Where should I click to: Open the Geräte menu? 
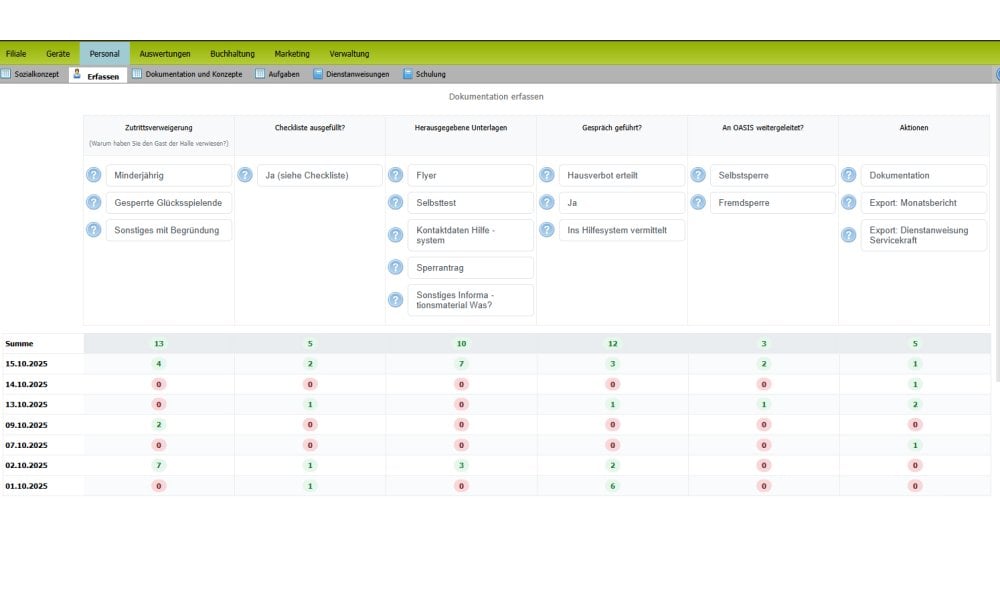[x=58, y=54]
